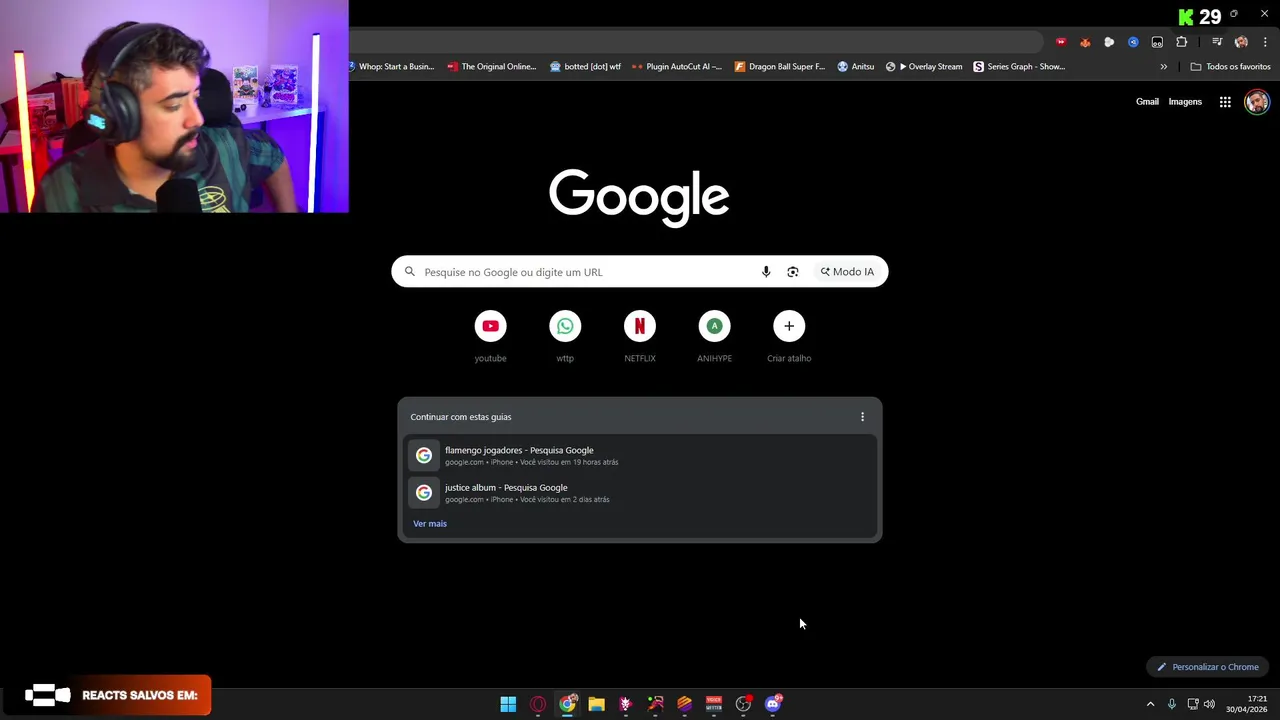The image size is (1280, 720).
Task: Open the Imagens link
Action: click(x=1185, y=102)
